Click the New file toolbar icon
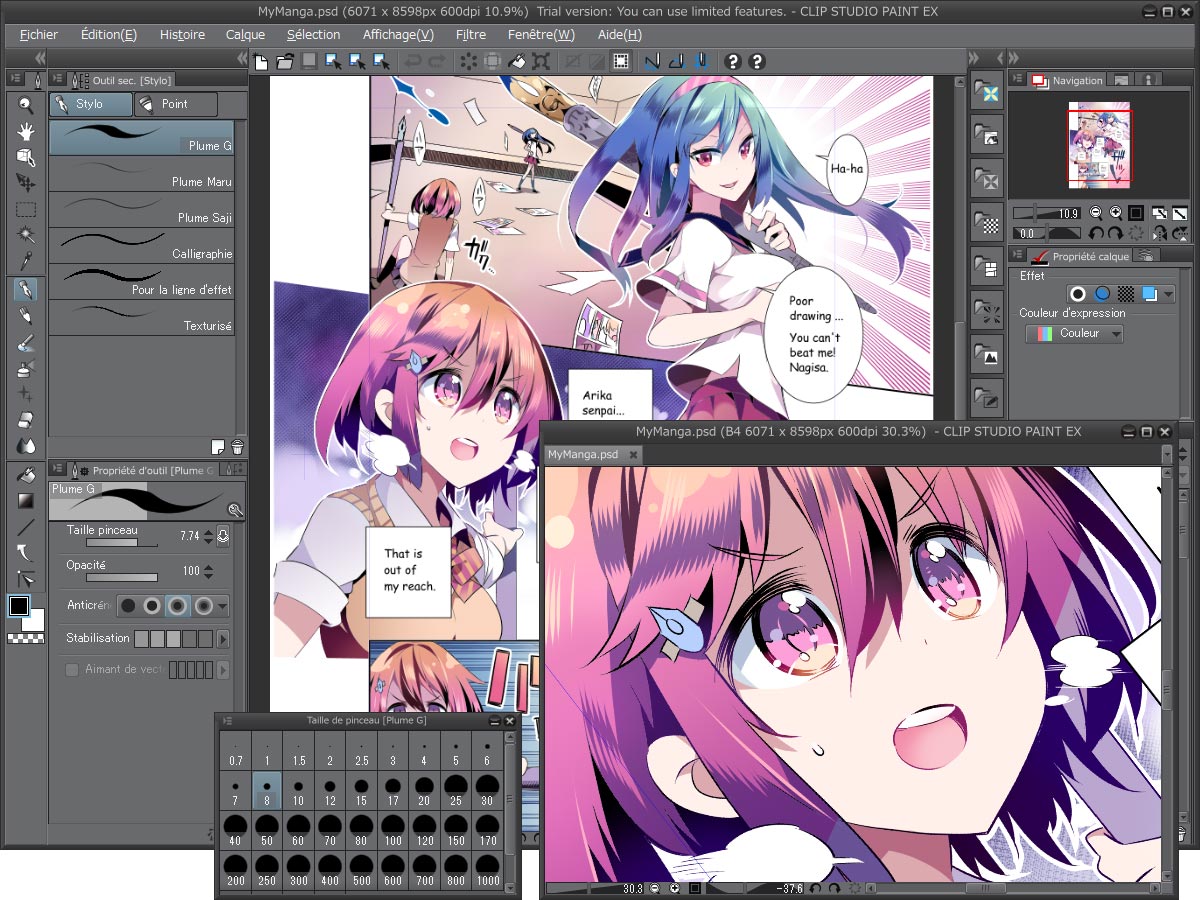The width and height of the screenshot is (1200, 900). [x=261, y=62]
